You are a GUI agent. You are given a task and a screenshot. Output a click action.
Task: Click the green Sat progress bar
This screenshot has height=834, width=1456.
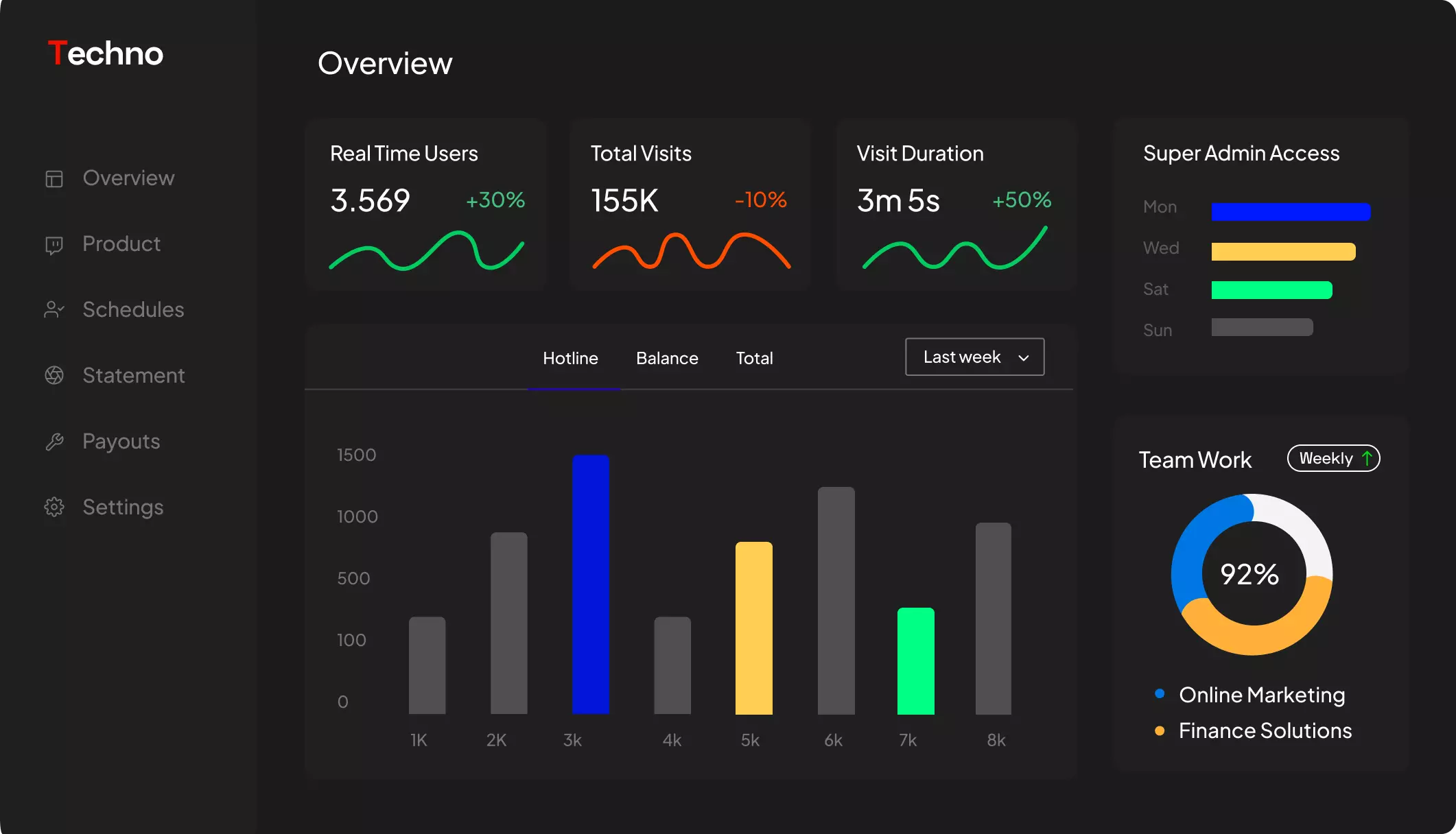tap(1271, 290)
